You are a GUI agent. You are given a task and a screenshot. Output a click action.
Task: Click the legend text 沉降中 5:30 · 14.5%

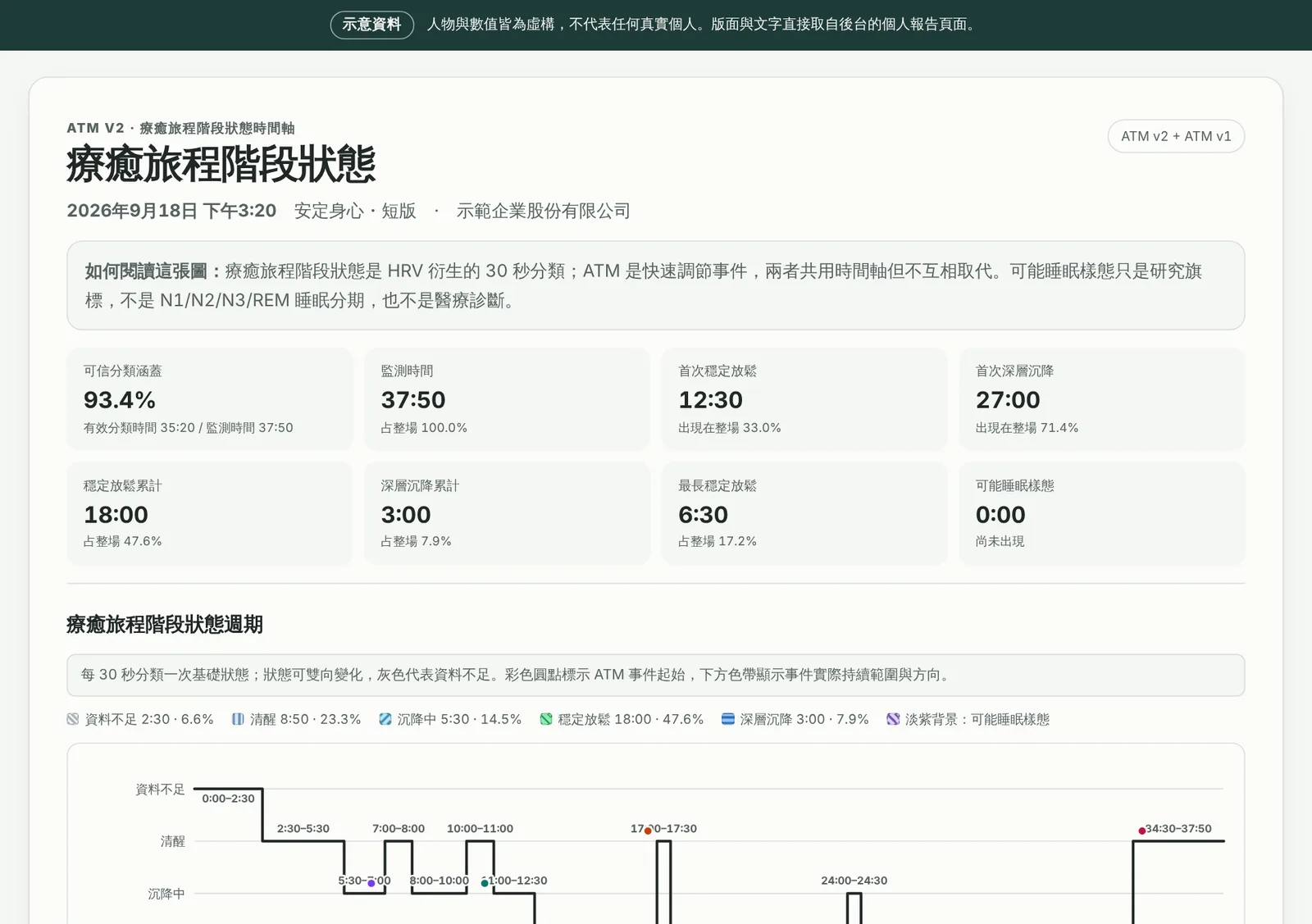(x=459, y=719)
